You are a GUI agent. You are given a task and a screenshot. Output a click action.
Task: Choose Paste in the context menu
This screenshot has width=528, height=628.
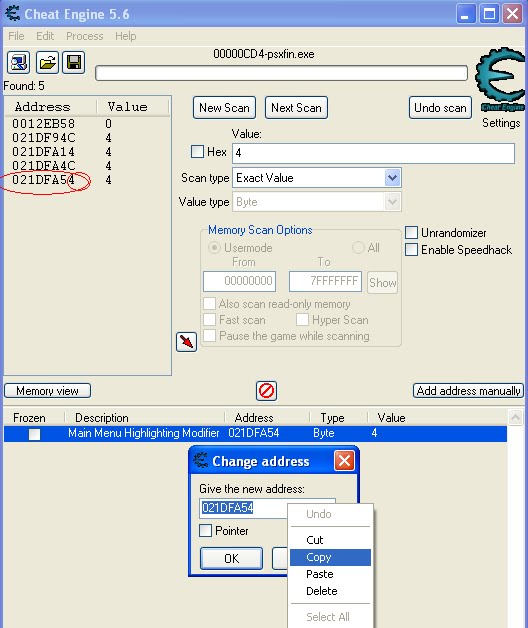(330, 574)
